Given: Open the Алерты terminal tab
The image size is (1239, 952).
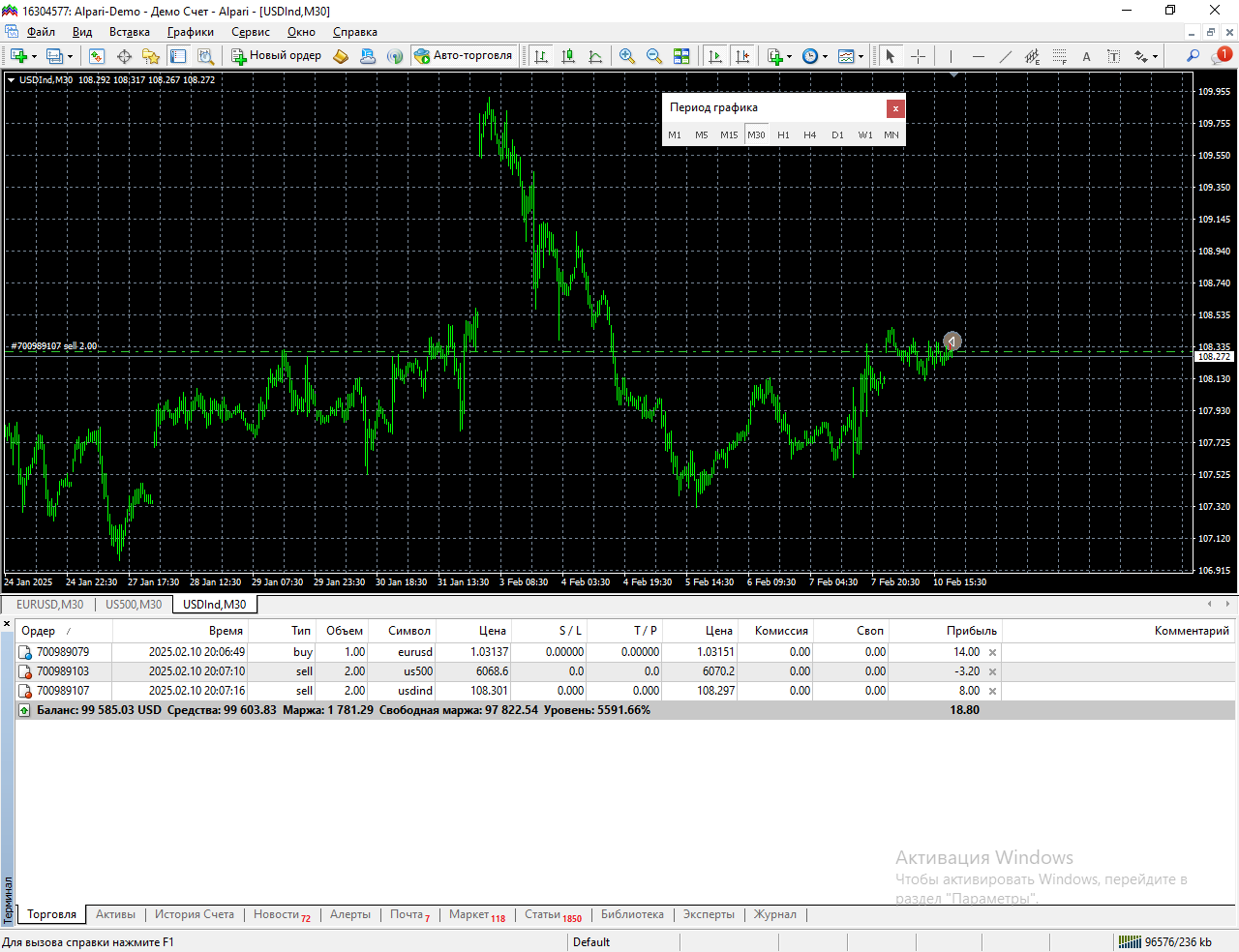Looking at the screenshot, I should pyautogui.click(x=350, y=914).
